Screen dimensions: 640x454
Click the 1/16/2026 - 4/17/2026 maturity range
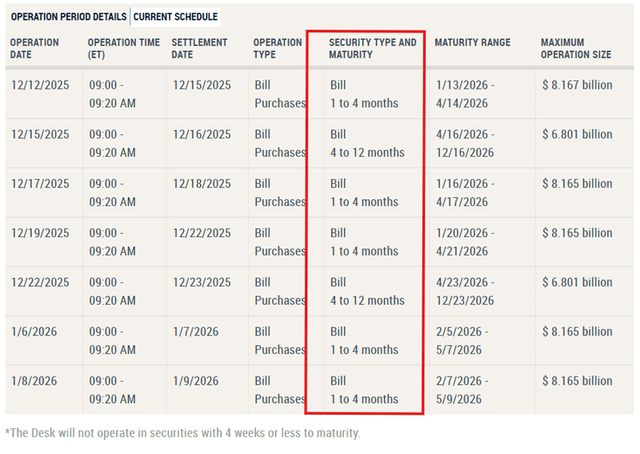point(465,193)
